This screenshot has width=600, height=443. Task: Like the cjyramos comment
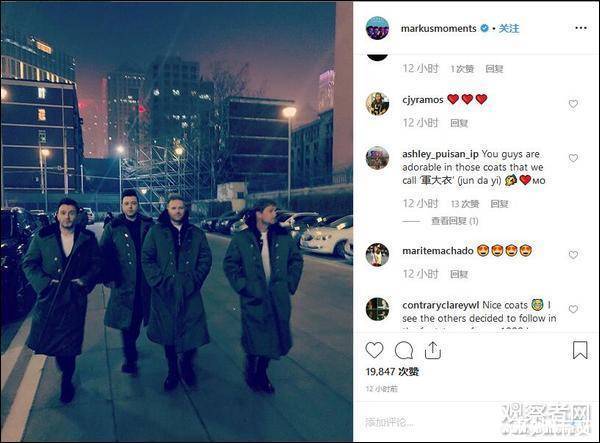[573, 104]
